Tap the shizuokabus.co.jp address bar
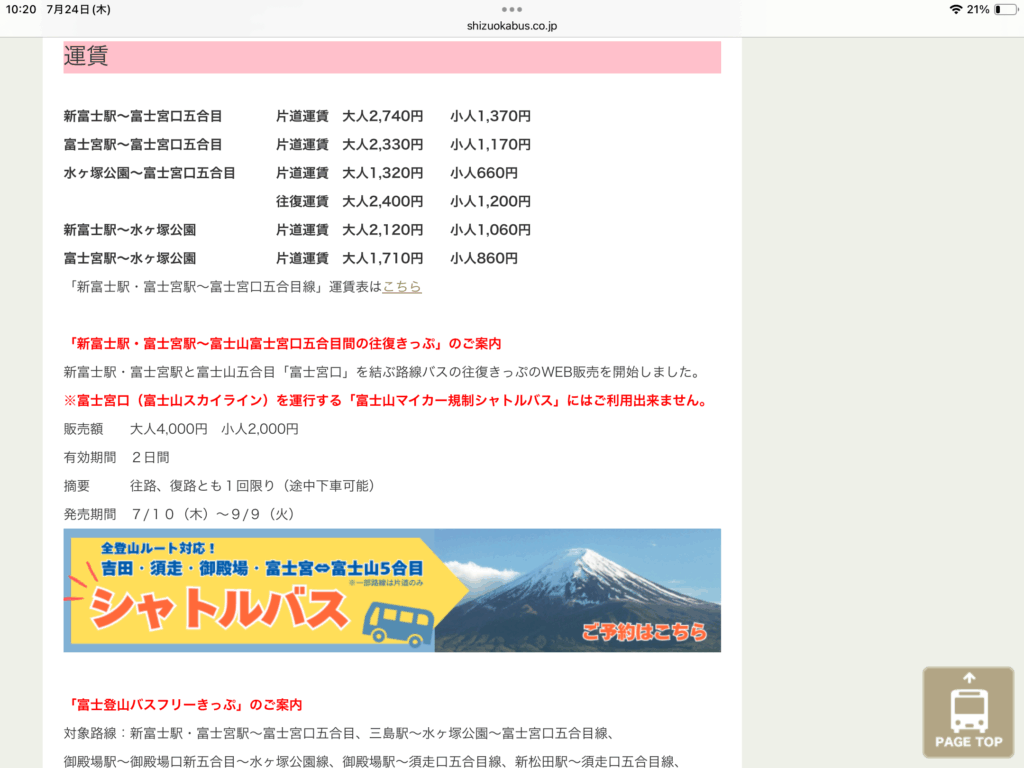Screen dimensions: 1024x768 coord(512,25)
